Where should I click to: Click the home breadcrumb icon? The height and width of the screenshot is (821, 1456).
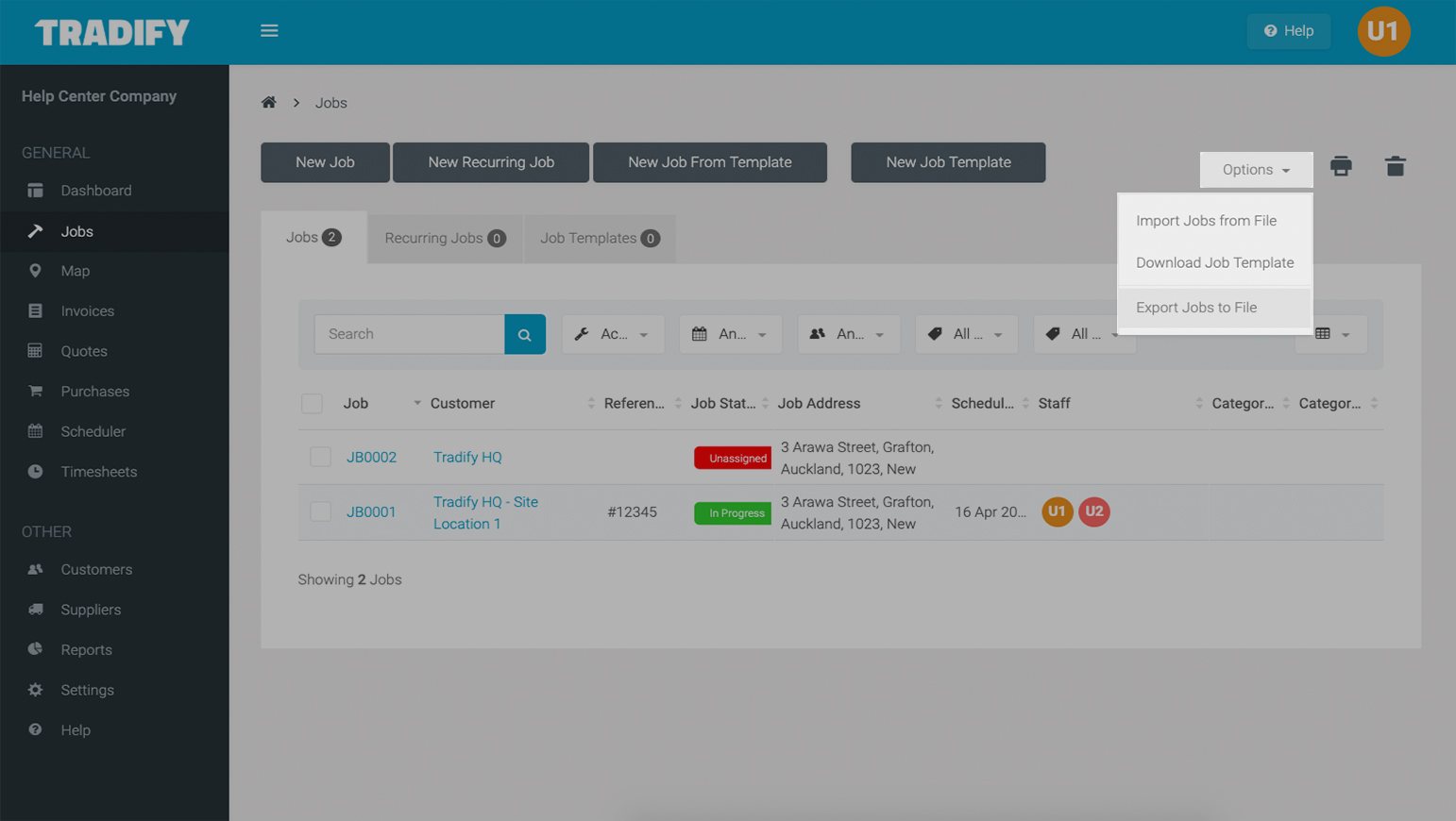point(269,103)
